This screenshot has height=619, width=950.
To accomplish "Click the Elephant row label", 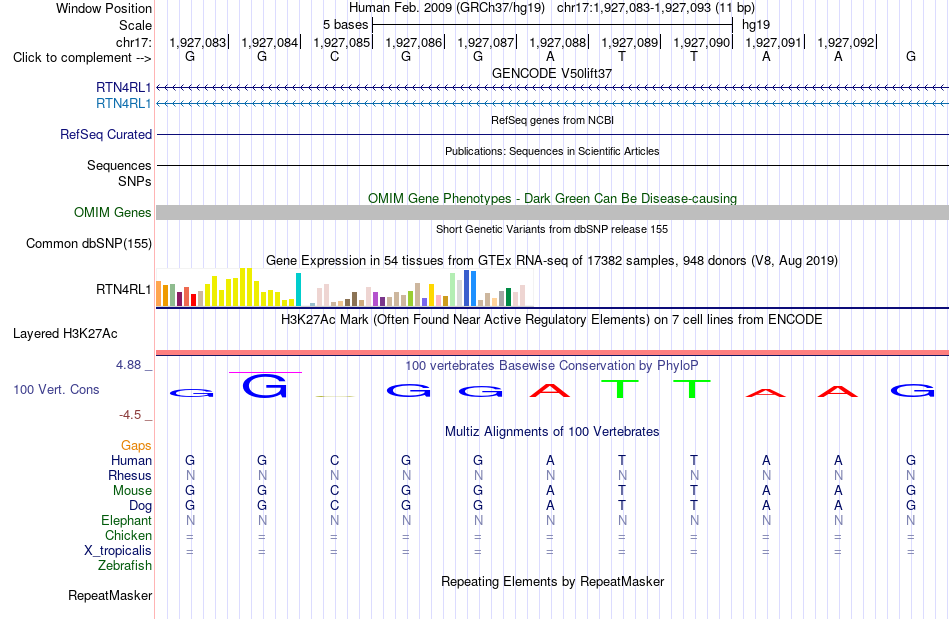I will coord(127,520).
